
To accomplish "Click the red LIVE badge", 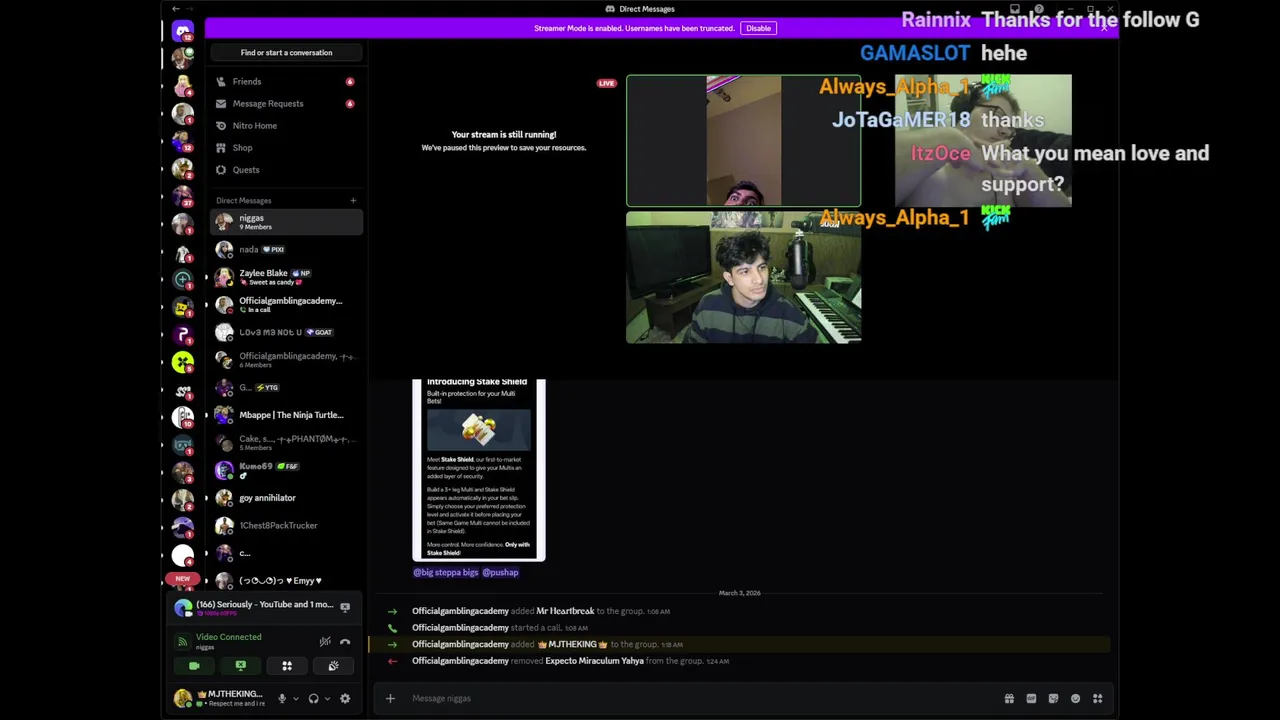I will [606, 84].
